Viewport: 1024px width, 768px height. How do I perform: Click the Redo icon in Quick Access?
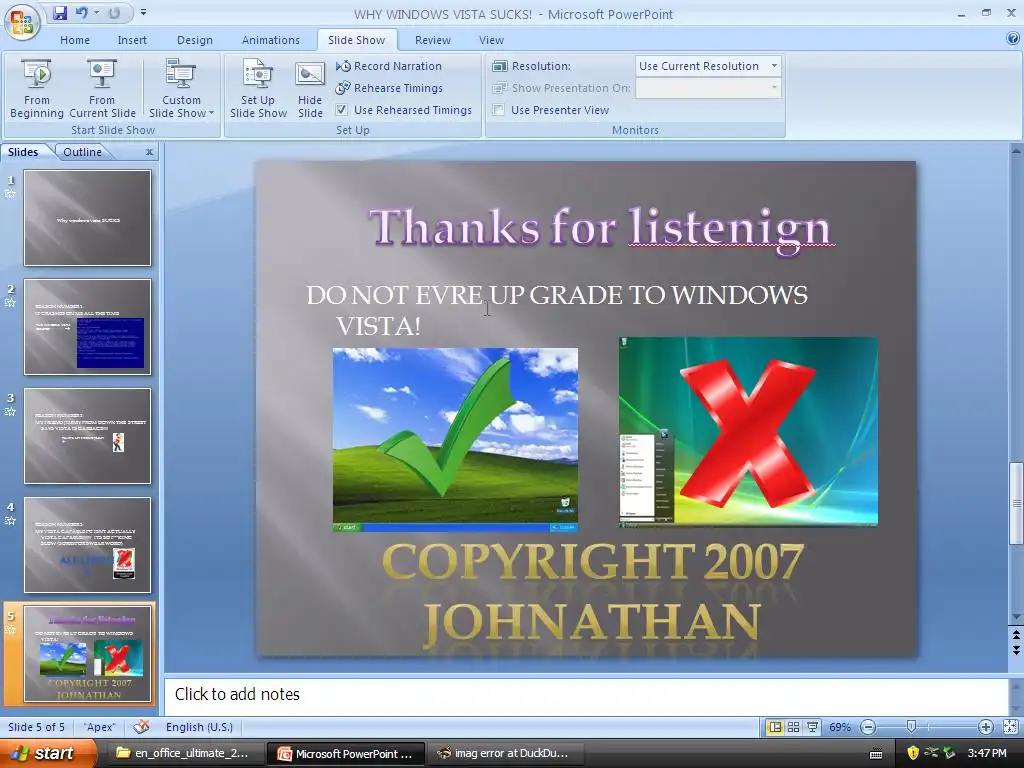[x=114, y=12]
